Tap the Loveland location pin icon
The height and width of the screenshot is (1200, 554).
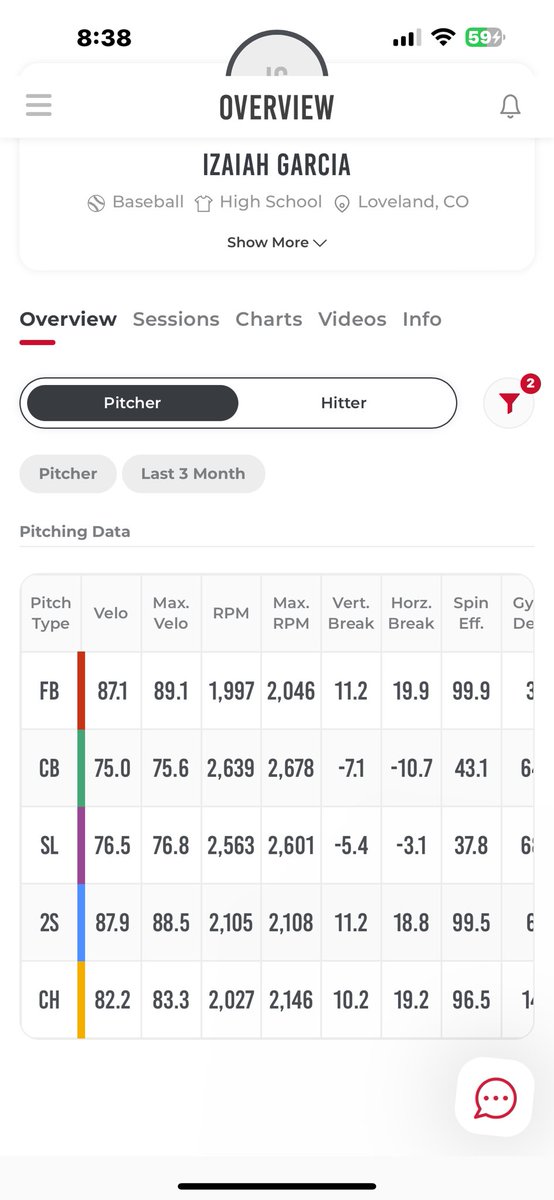click(x=342, y=203)
